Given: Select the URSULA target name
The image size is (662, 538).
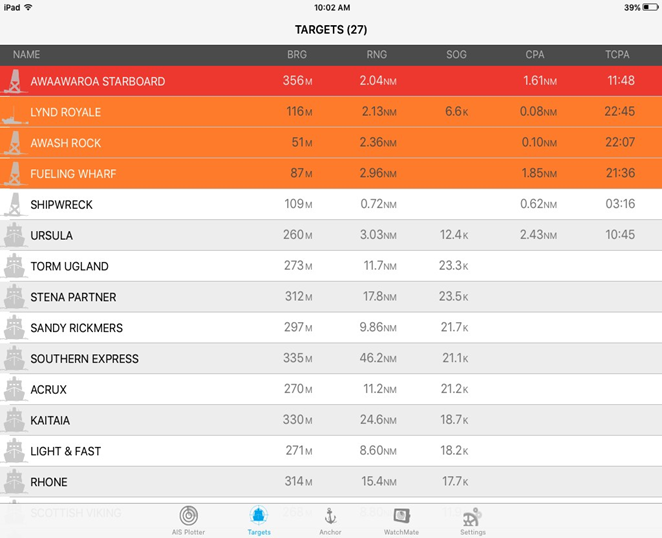Looking at the screenshot, I should tap(52, 235).
